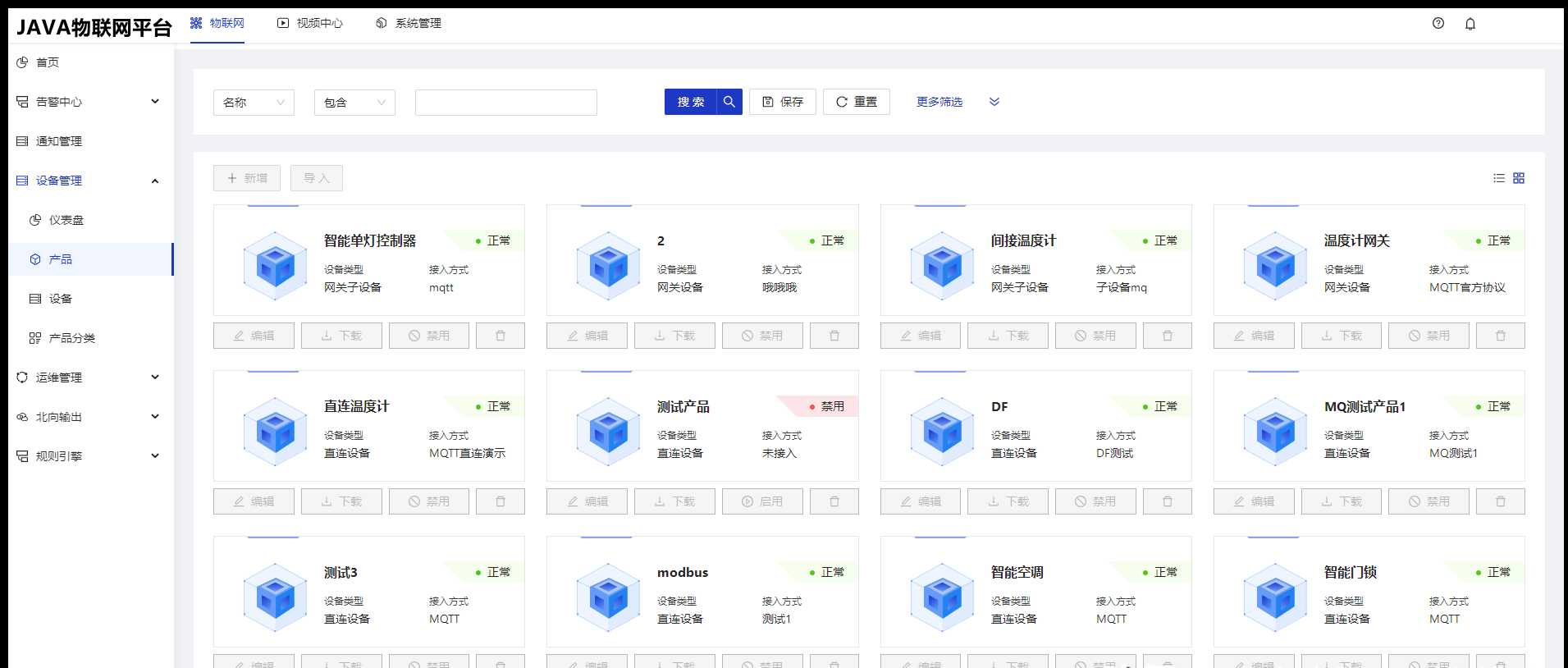Download the 直连温度计 product
The image size is (1568, 668).
click(x=341, y=501)
